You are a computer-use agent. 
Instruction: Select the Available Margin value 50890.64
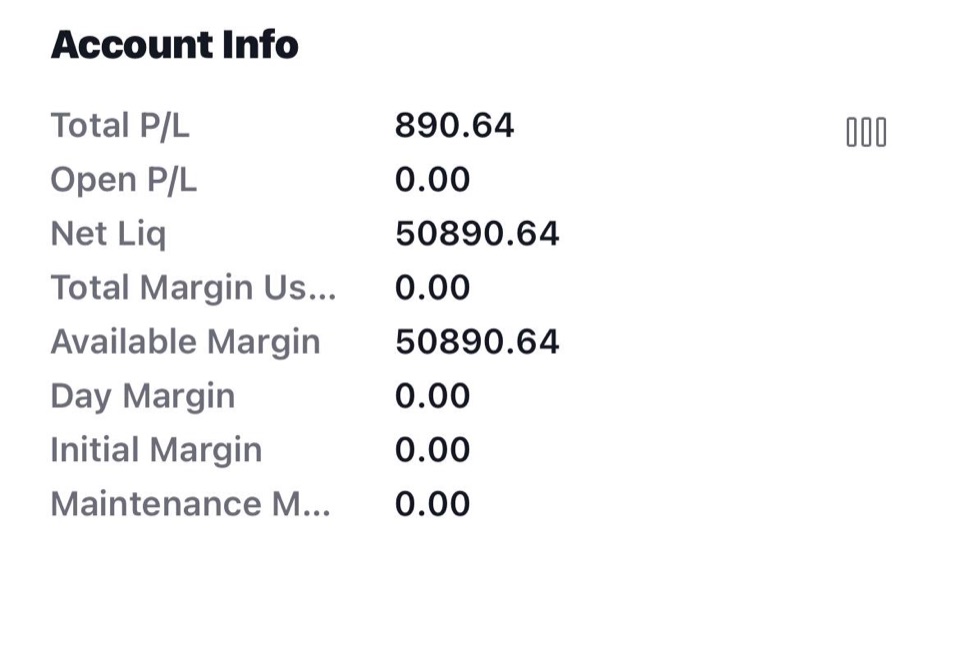coord(477,342)
